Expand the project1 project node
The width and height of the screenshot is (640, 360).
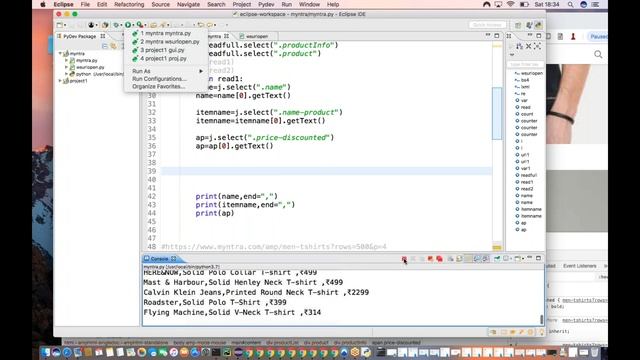pos(60,81)
